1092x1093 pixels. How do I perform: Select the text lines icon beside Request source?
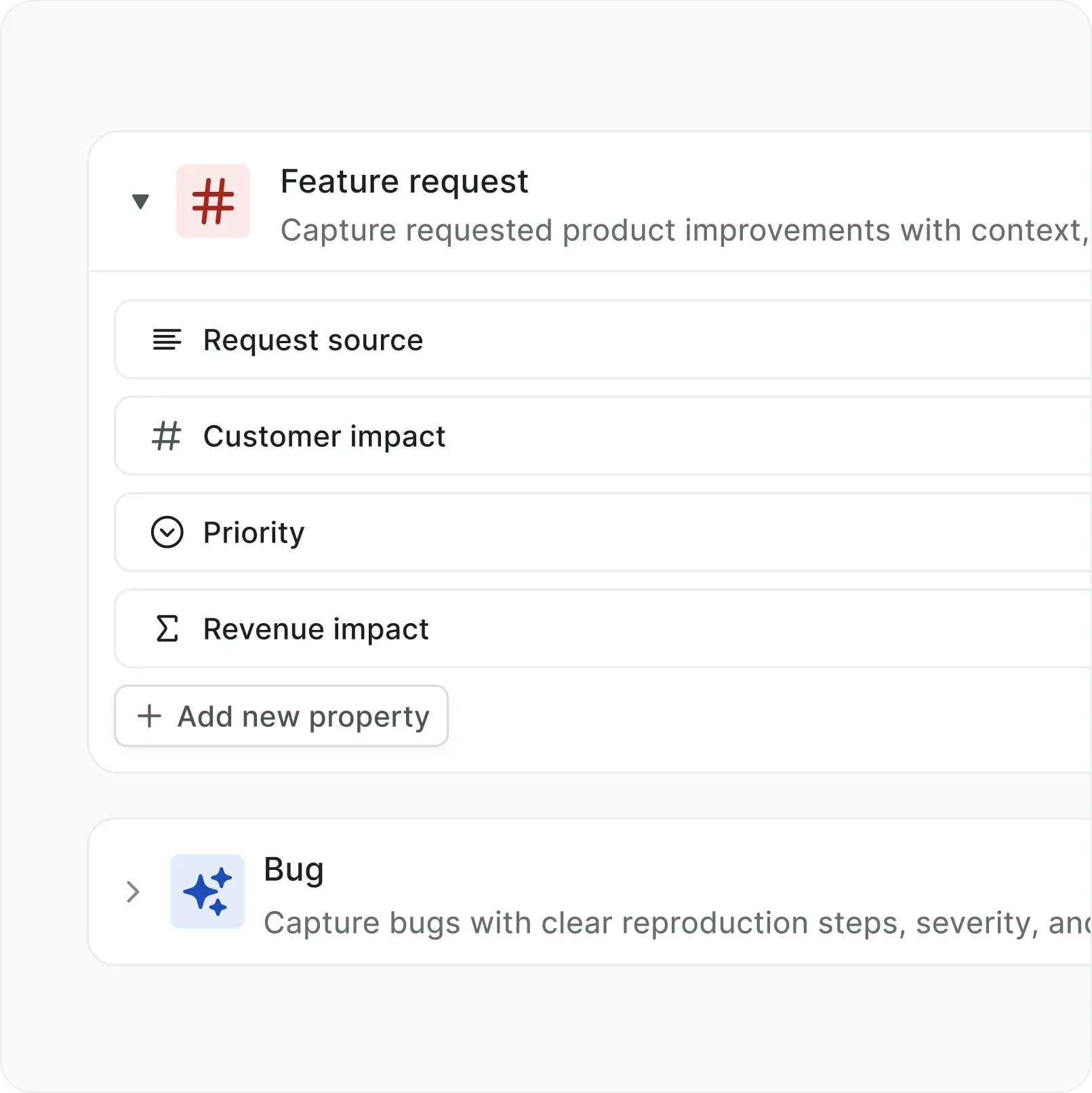pos(166,340)
